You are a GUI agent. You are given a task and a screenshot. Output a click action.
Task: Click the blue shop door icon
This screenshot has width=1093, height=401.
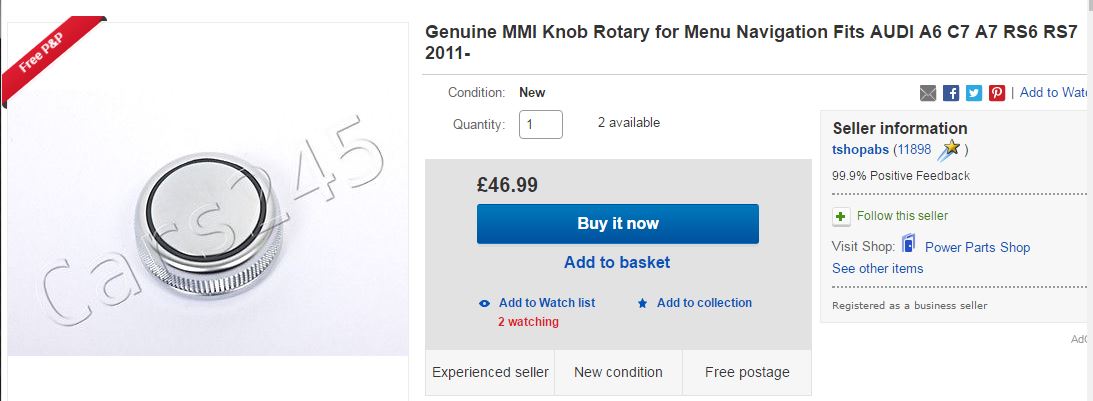(x=909, y=245)
